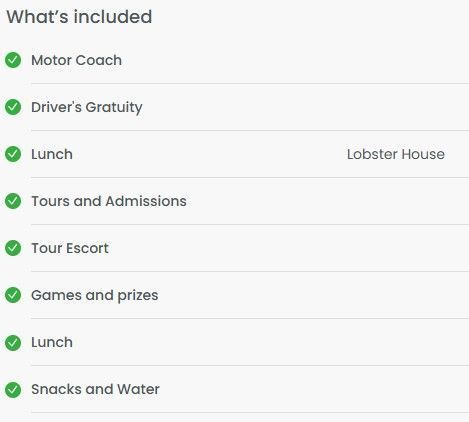Click the checkmark of the Lunch item above Snacks and Water
Viewport: 469px width, 422px height.
[13, 343]
